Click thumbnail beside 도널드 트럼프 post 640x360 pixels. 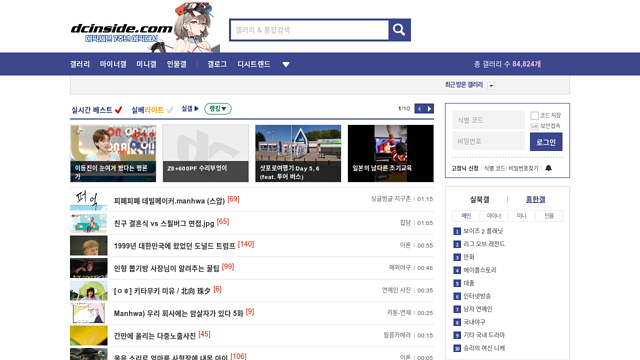89,245
